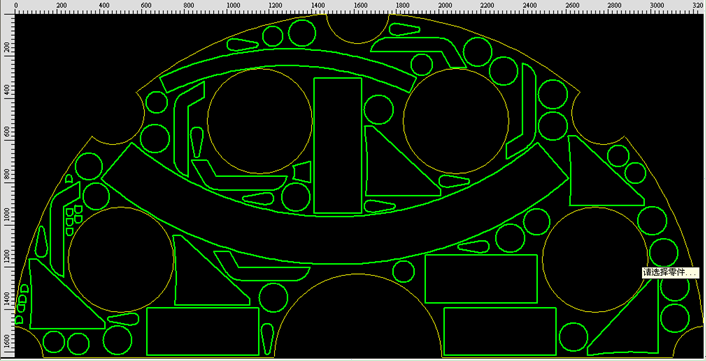This screenshot has height=361, width=706.
Task: Select the bottom-right horizontal green rectangle part
Action: 500,332
